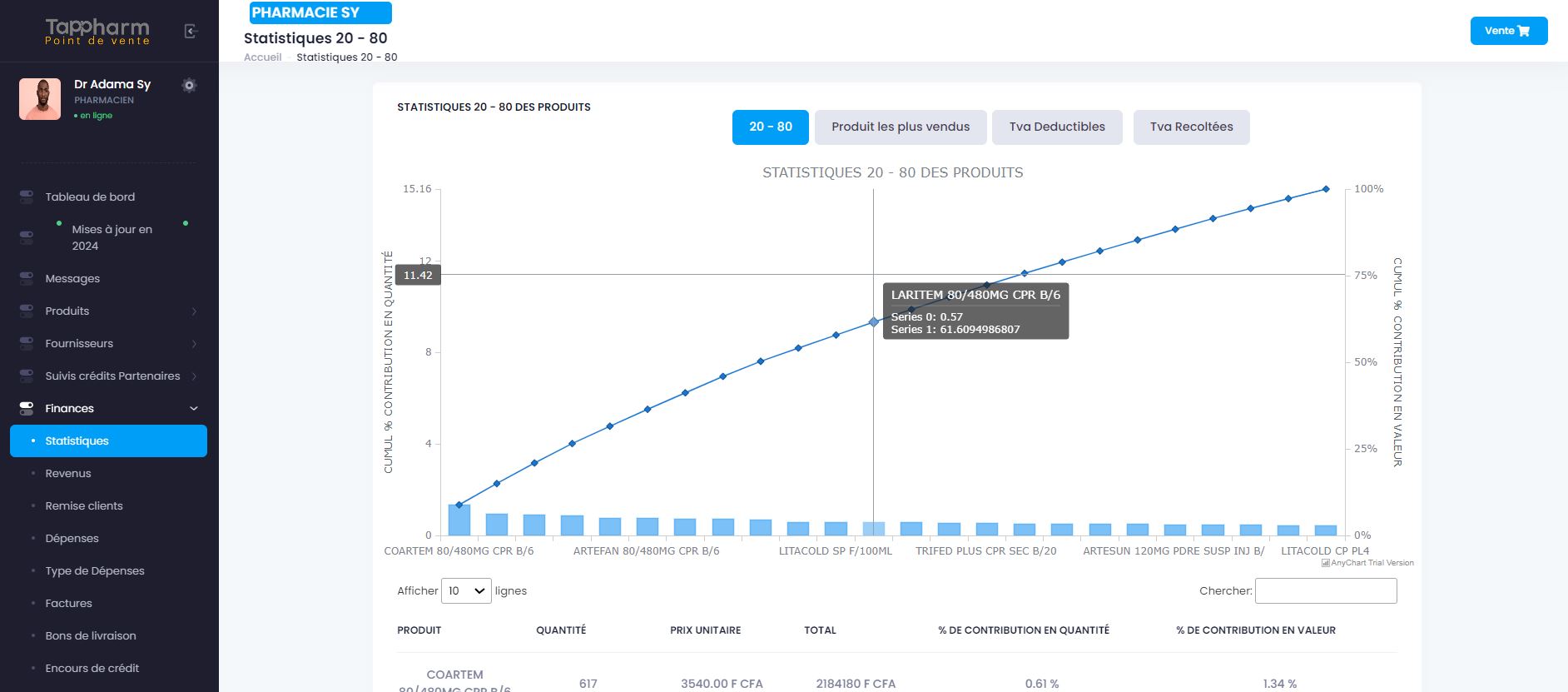Expand the Produits submenu chevron

click(194, 311)
